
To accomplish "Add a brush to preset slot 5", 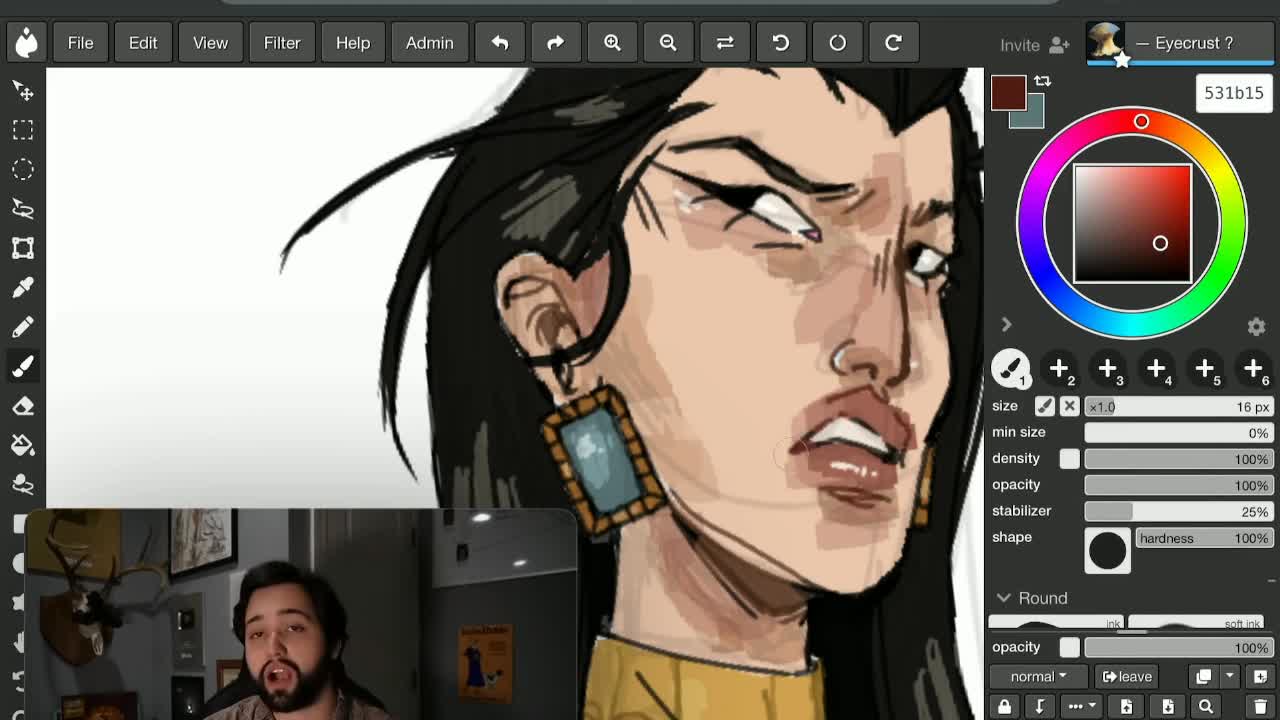I will click(1204, 369).
